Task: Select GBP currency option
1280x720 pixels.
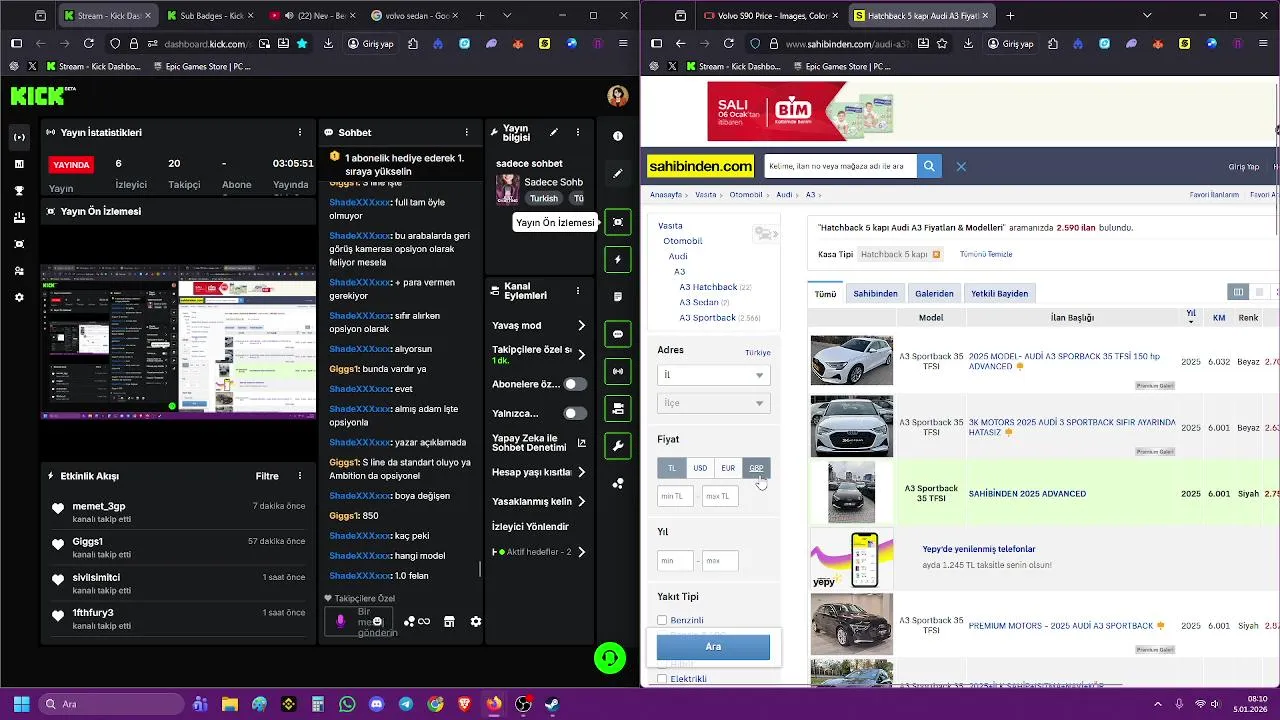Action: pos(756,468)
